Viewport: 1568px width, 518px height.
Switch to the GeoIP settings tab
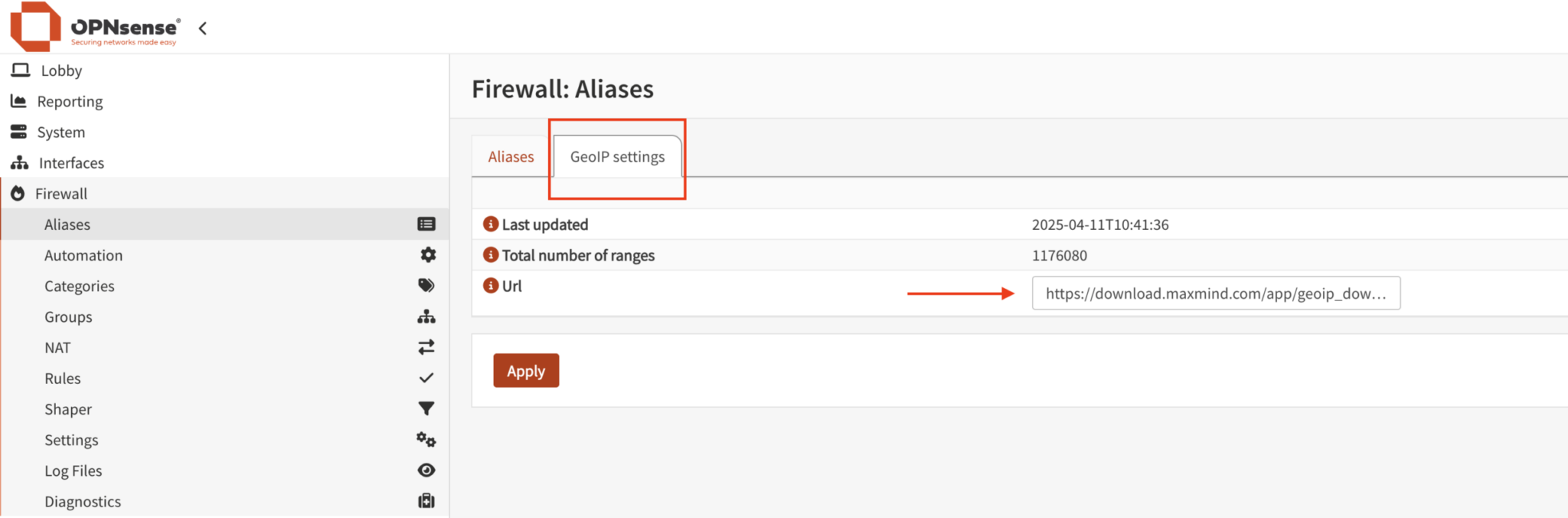click(617, 156)
